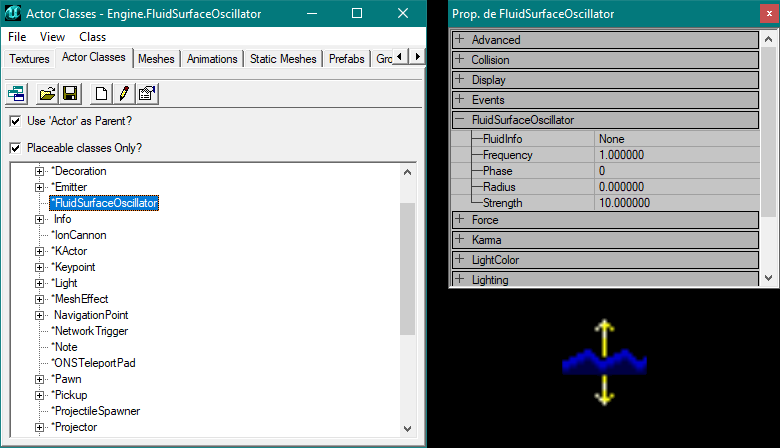This screenshot has height=448, width=780.
Task: Click the New script blank page icon
Action: click(x=101, y=93)
